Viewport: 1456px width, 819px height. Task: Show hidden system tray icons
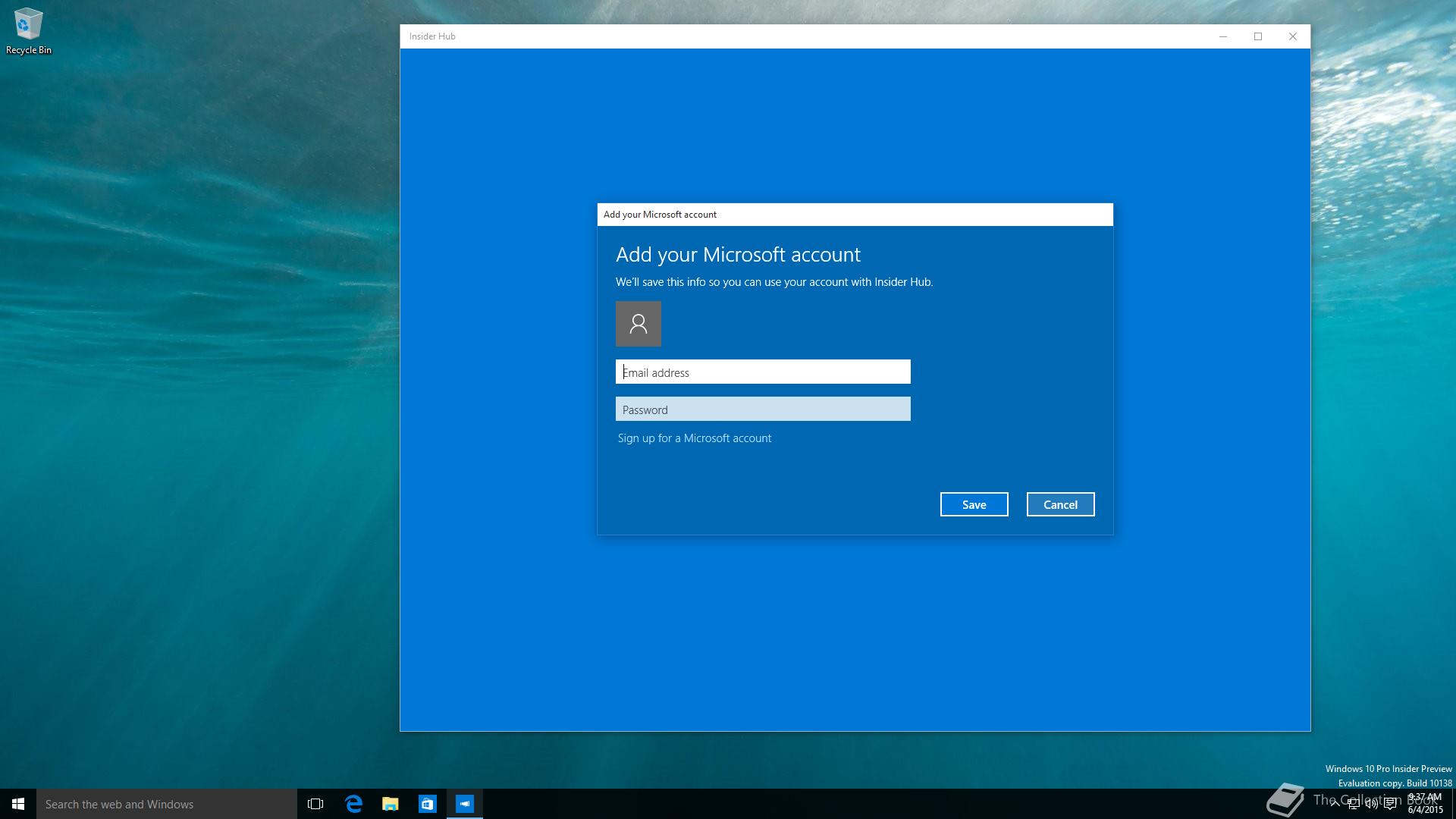click(1335, 804)
